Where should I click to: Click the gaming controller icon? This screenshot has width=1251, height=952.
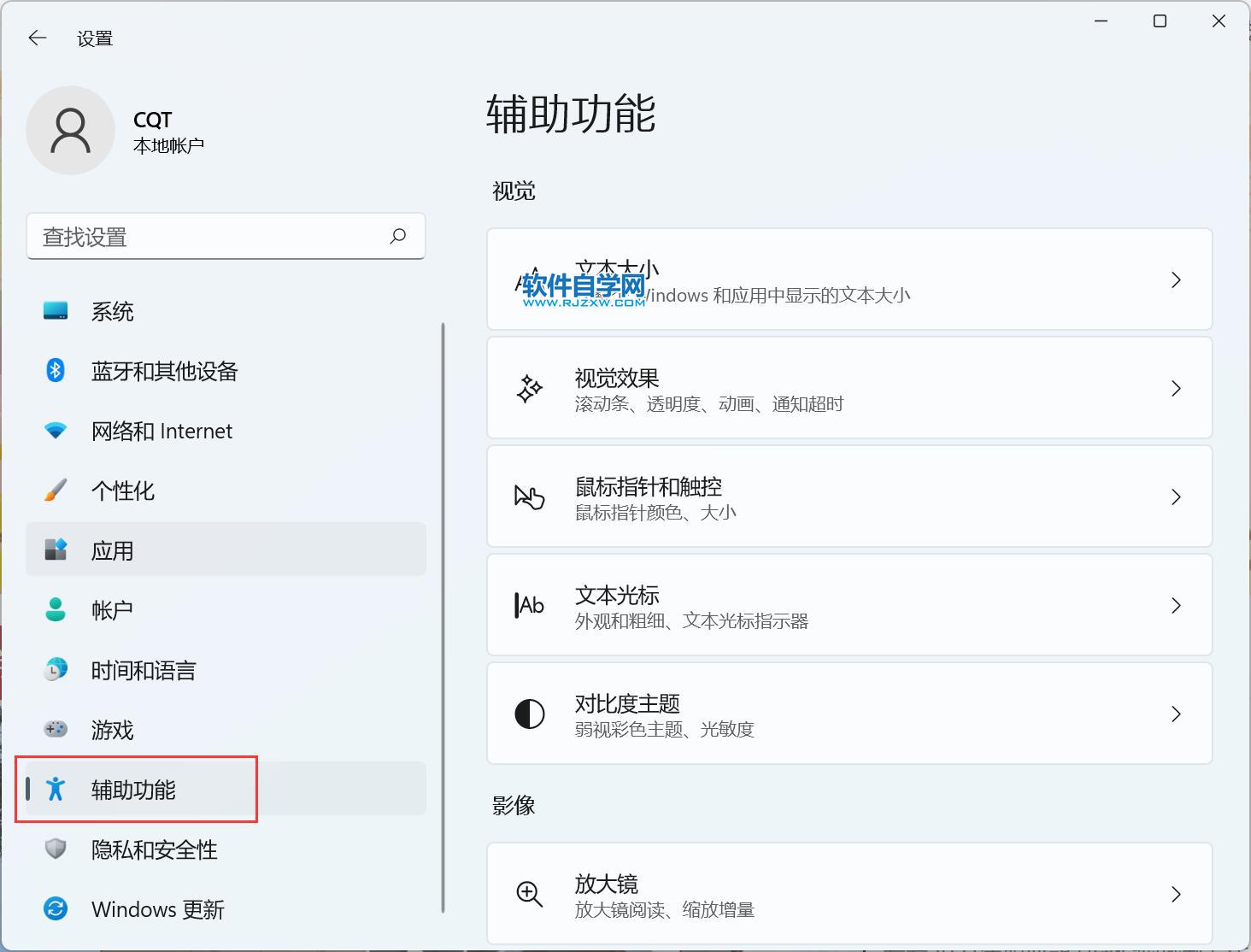[x=56, y=730]
